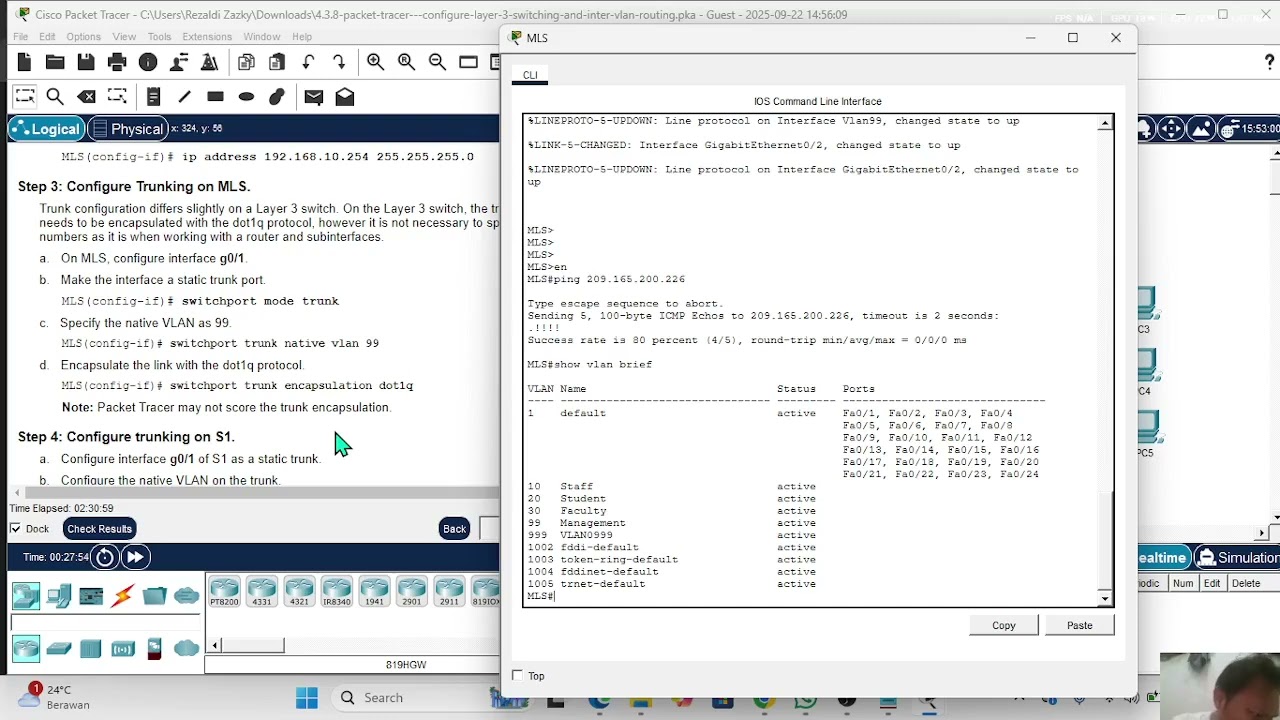Image resolution: width=1280 pixels, height=720 pixels.
Task: Switch to Physical workspace view
Action: (x=126, y=129)
